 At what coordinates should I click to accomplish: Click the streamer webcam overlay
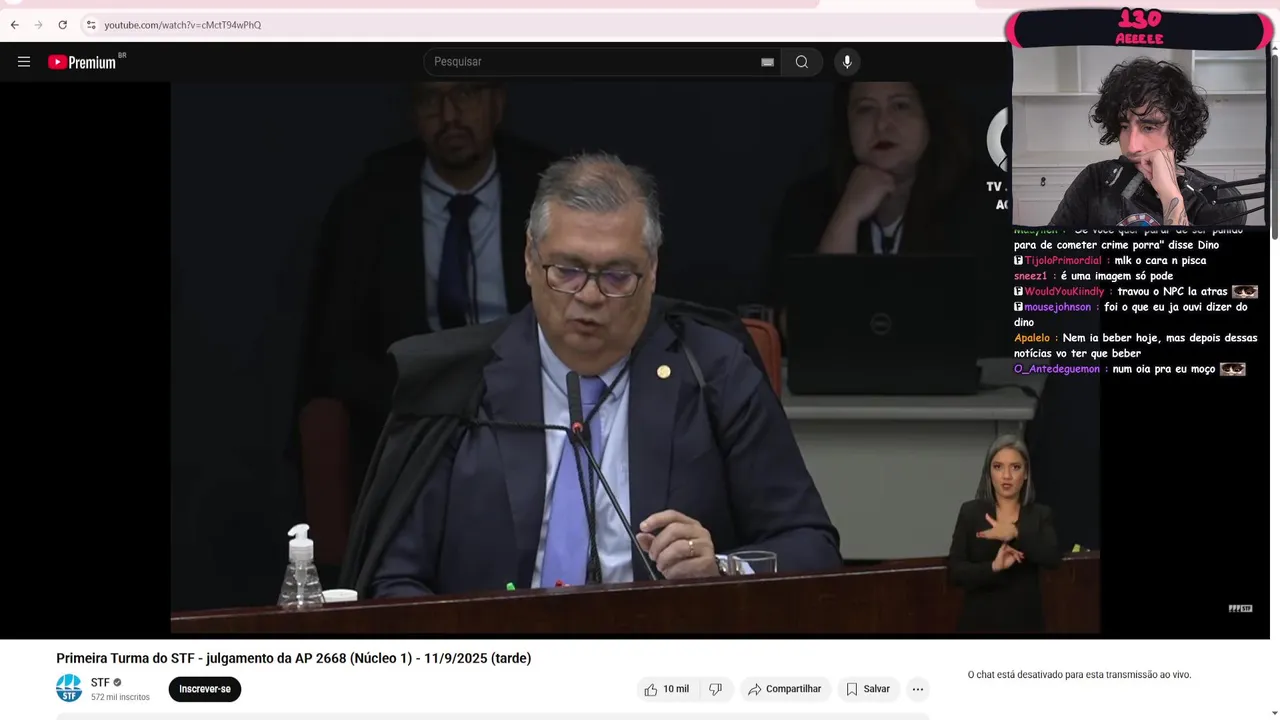[x=1140, y=138]
